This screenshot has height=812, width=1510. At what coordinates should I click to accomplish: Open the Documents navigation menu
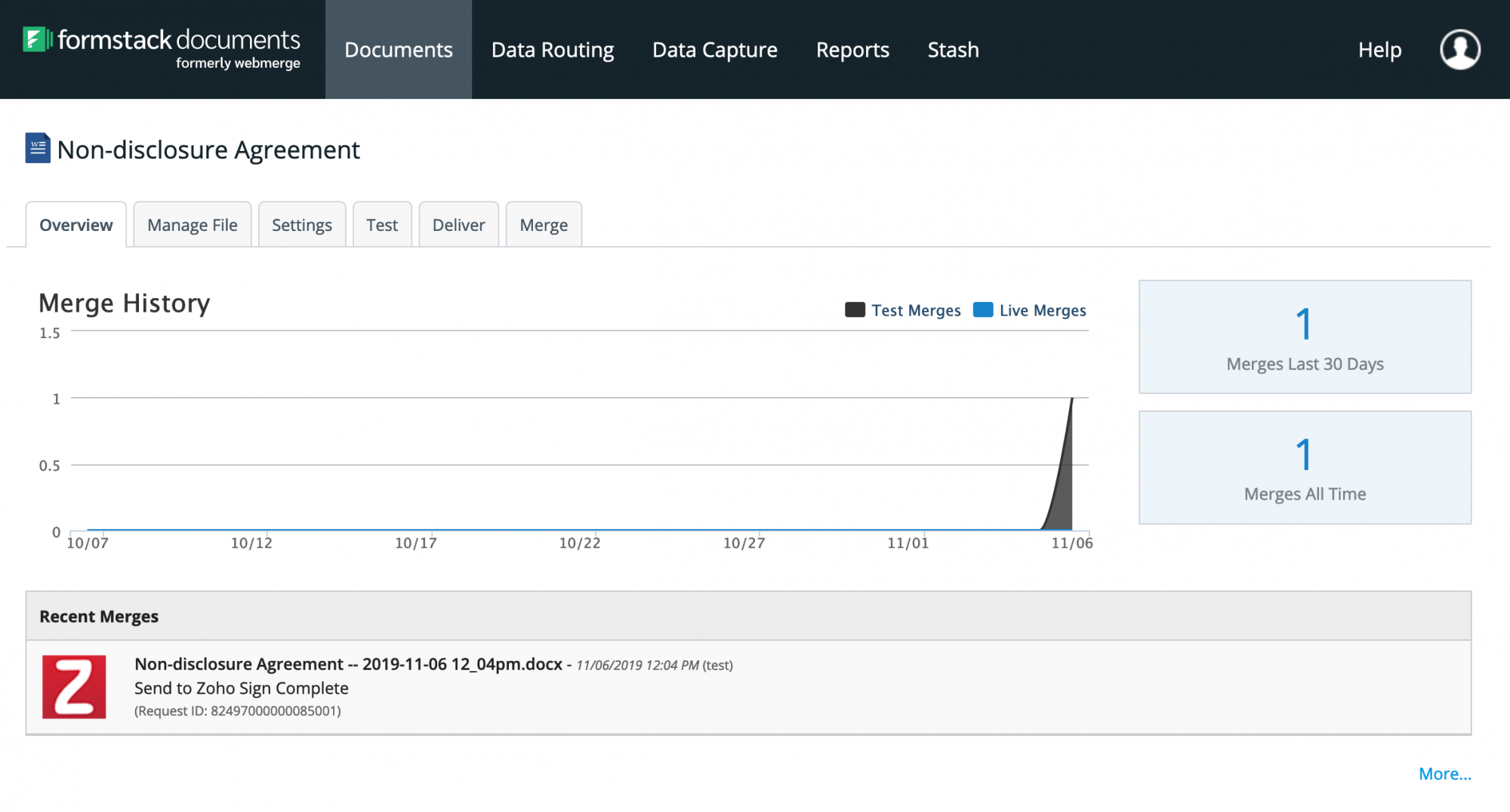(399, 50)
